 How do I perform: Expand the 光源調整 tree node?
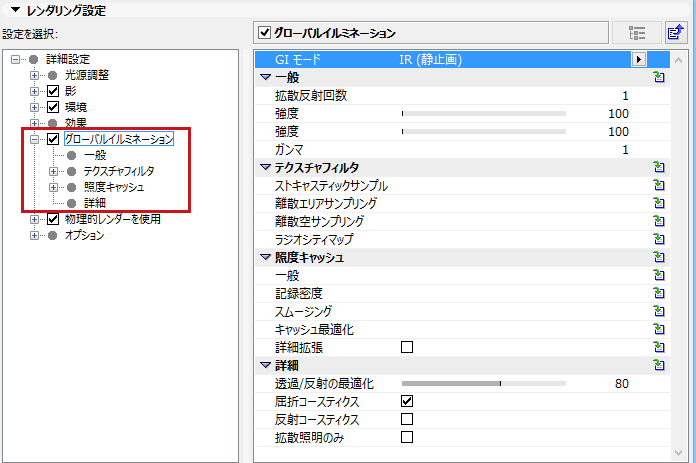point(34,75)
